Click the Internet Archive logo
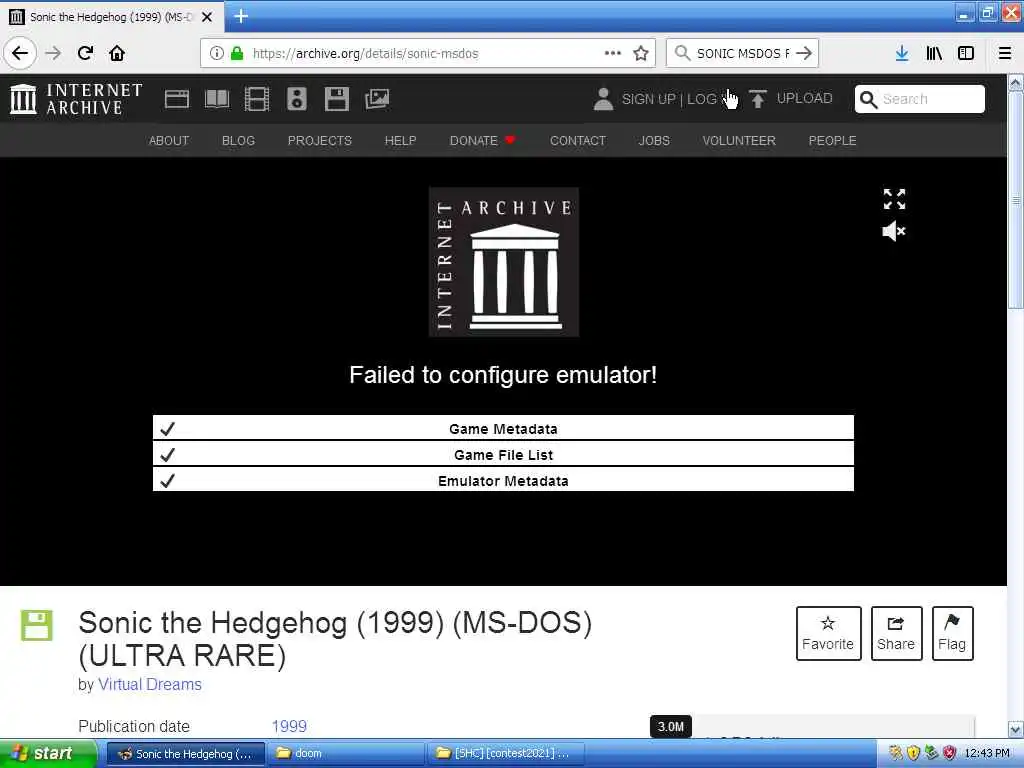The height and width of the screenshot is (768, 1024). click(76, 99)
